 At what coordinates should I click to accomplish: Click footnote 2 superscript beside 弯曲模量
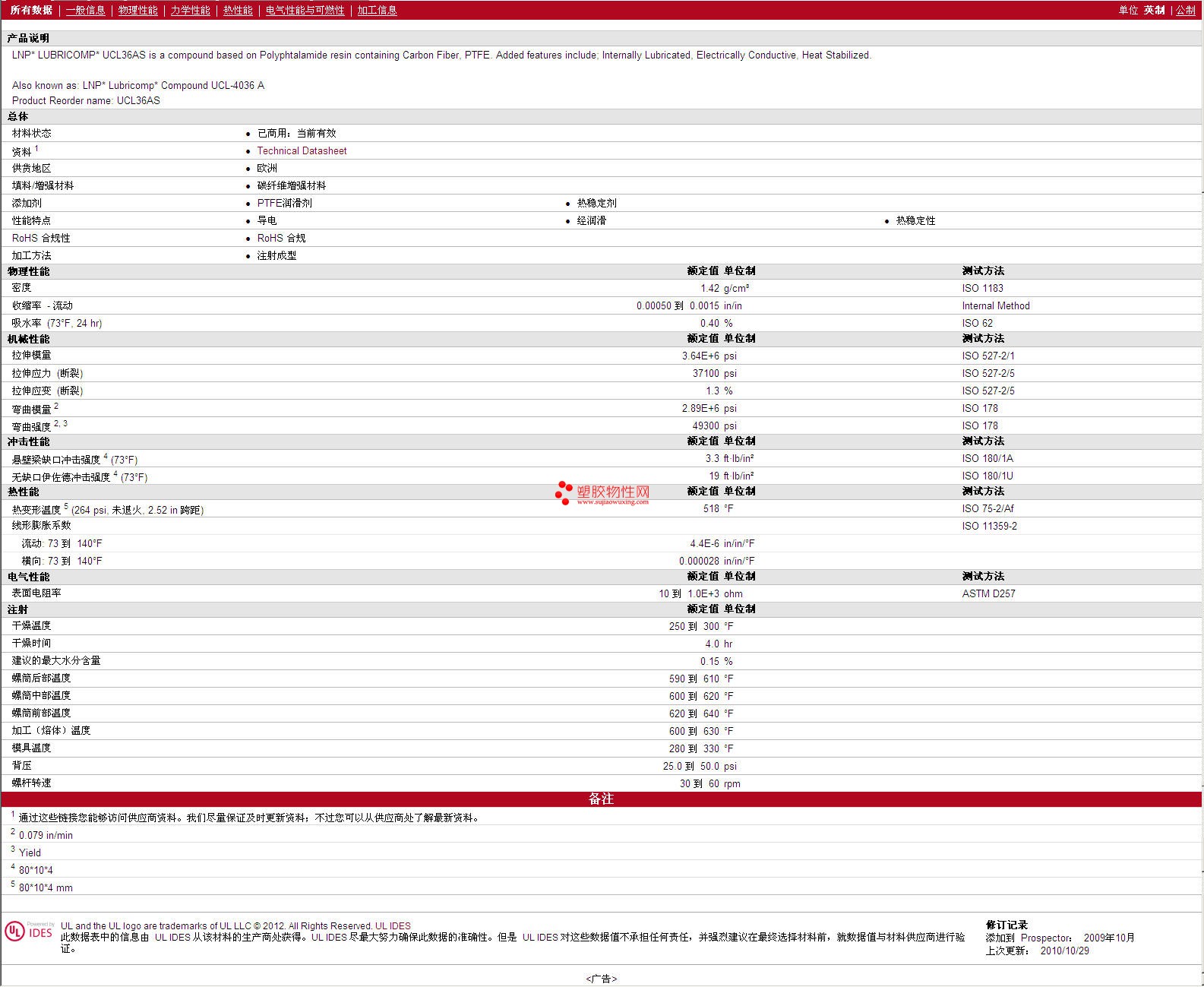click(56, 406)
